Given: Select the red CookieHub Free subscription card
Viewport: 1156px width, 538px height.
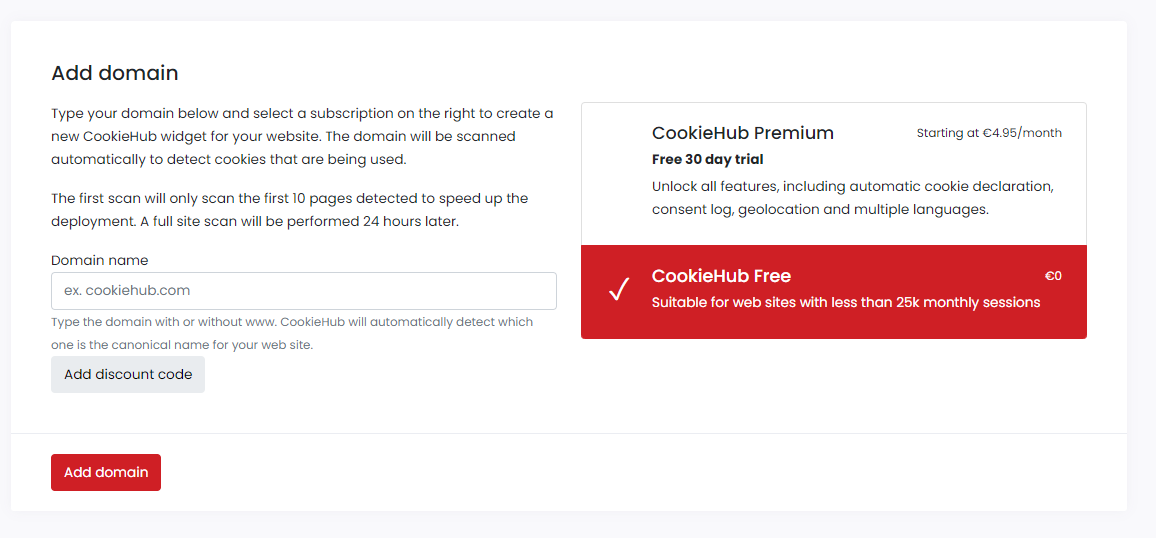Looking at the screenshot, I should (834, 292).
